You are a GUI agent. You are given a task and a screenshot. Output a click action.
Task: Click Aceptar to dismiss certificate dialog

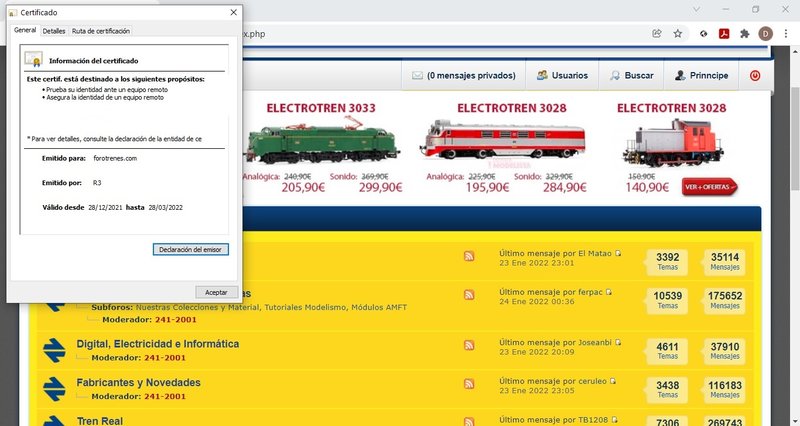point(216,292)
